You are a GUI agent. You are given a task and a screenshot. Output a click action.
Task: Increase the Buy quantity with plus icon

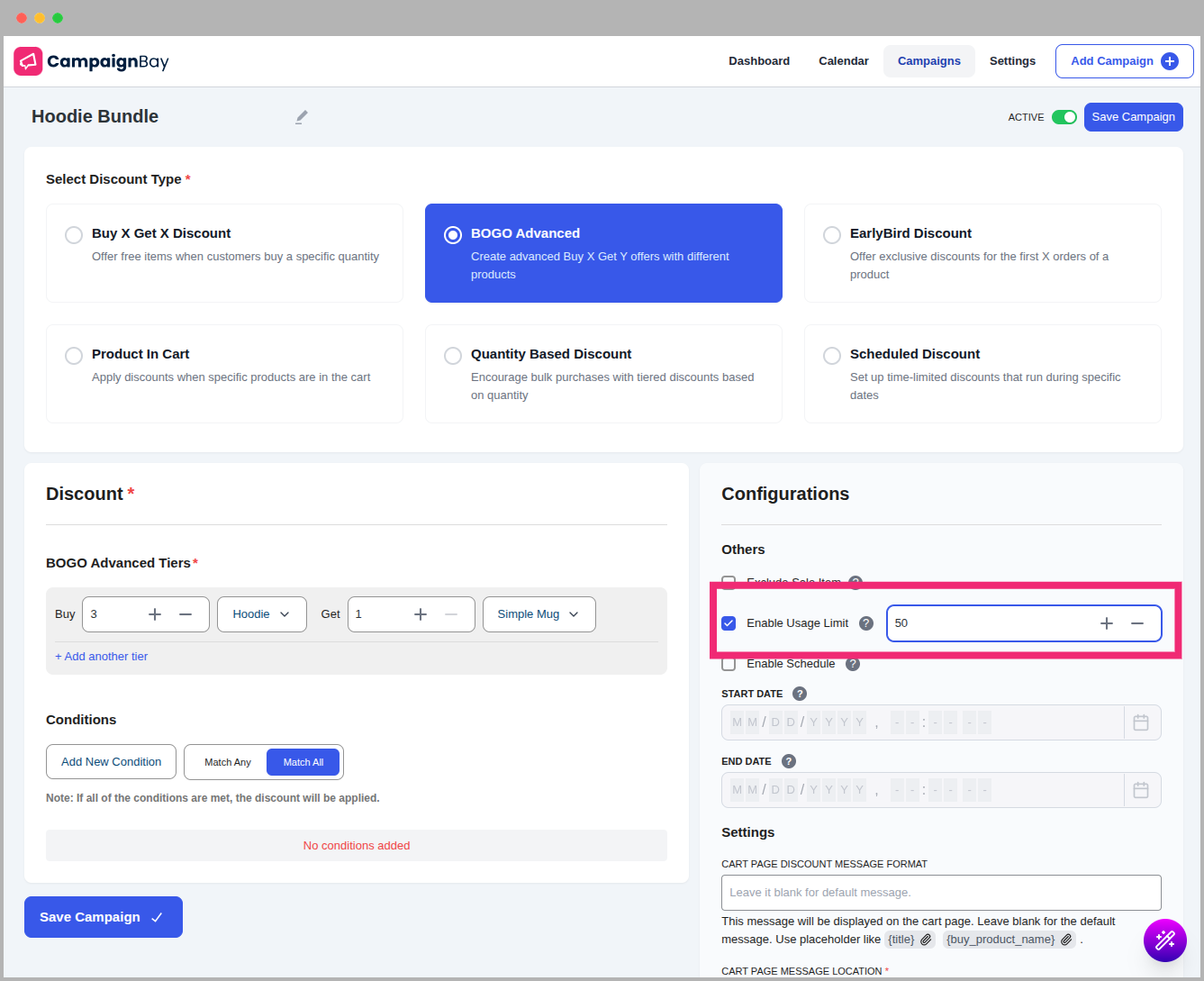pyautogui.click(x=155, y=614)
